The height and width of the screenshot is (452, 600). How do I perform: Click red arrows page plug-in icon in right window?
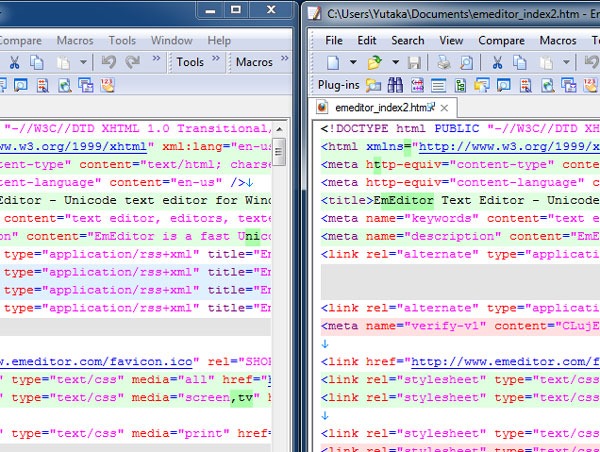click(x=525, y=85)
